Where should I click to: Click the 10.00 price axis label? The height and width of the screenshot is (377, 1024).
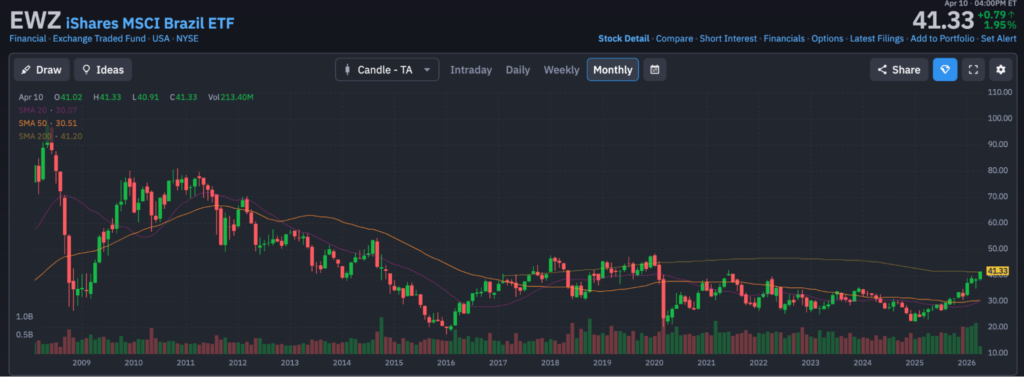click(x=999, y=352)
